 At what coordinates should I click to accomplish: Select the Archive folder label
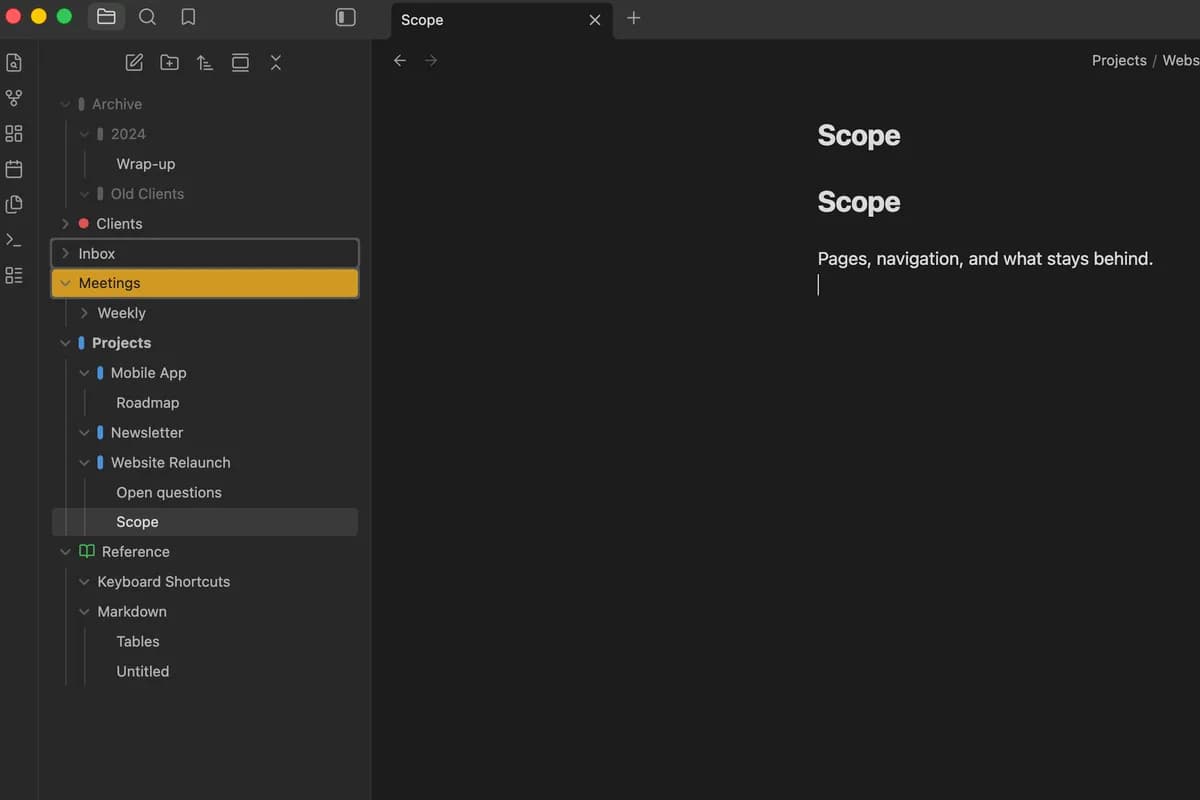117,104
